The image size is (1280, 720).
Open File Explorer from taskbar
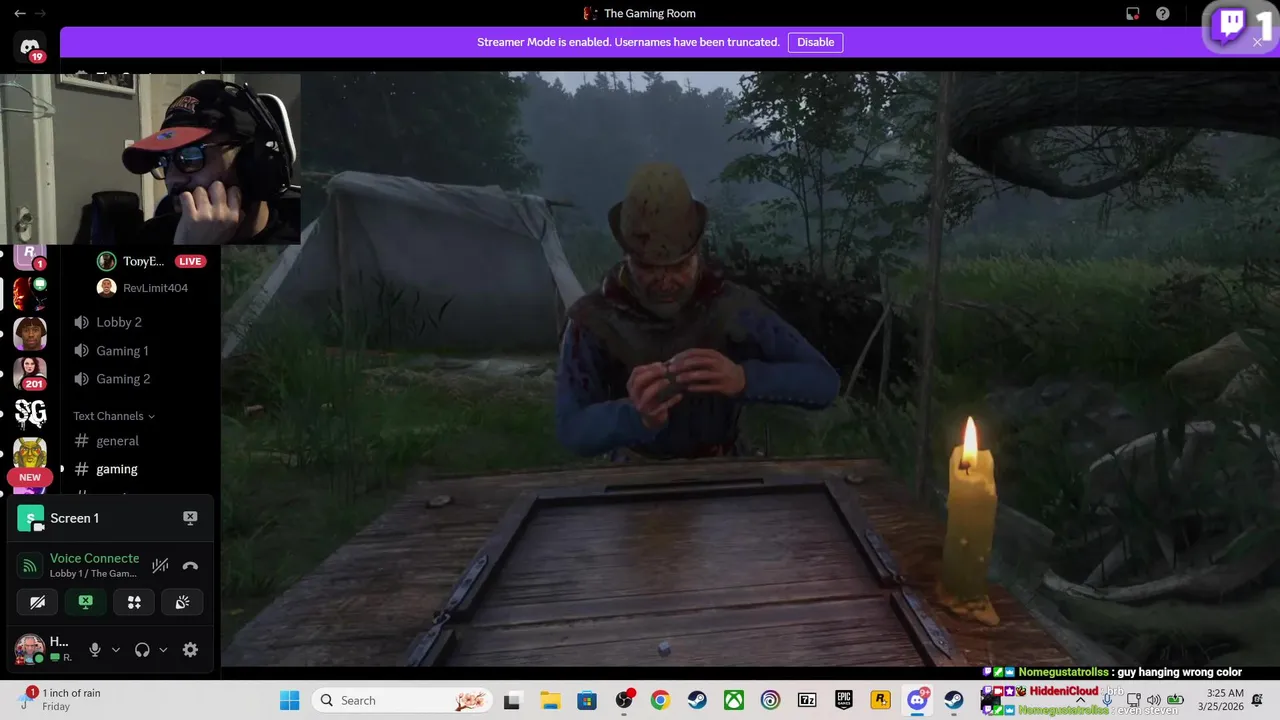click(549, 700)
